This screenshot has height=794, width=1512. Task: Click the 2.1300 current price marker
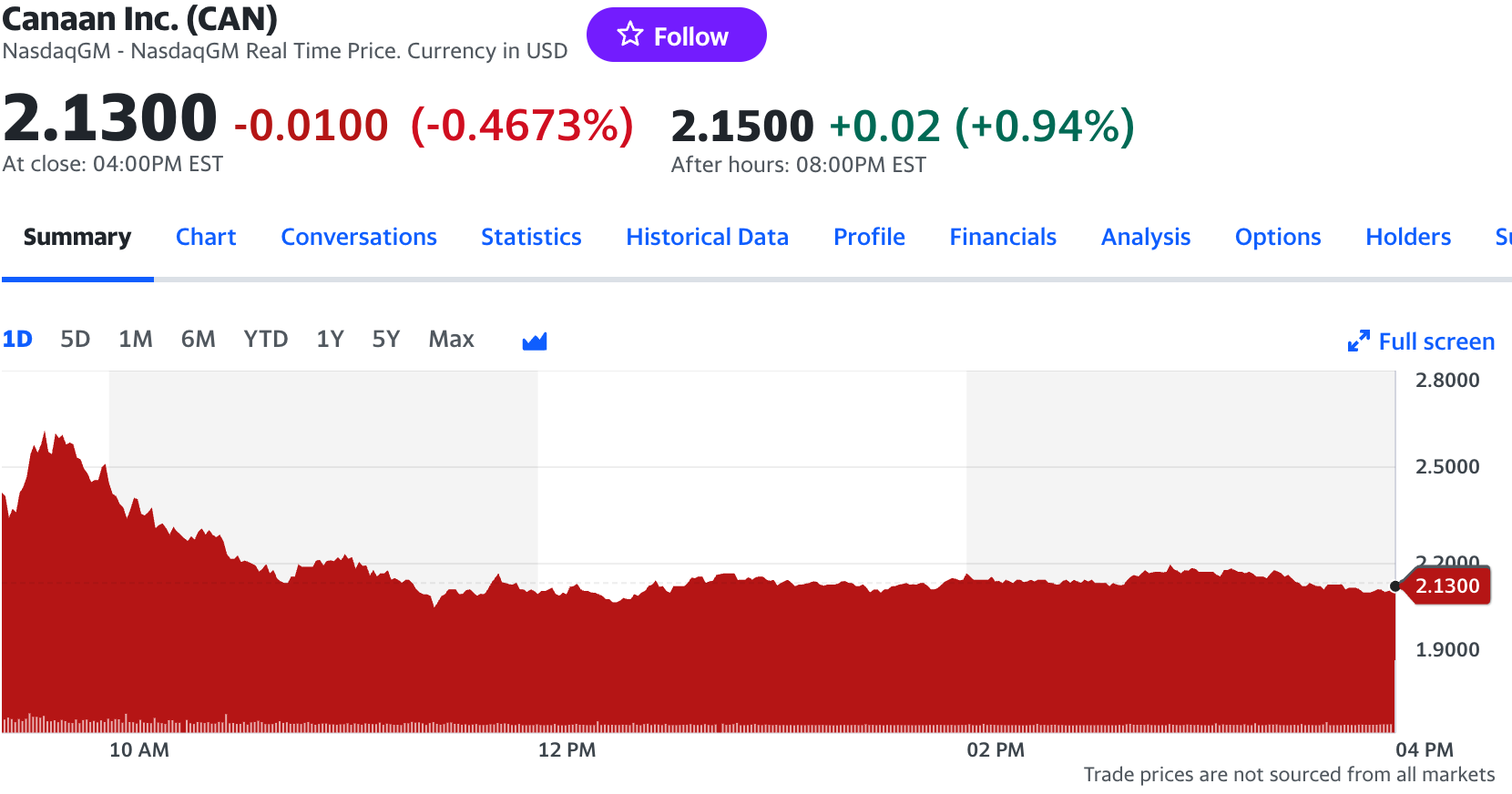click(x=1447, y=585)
